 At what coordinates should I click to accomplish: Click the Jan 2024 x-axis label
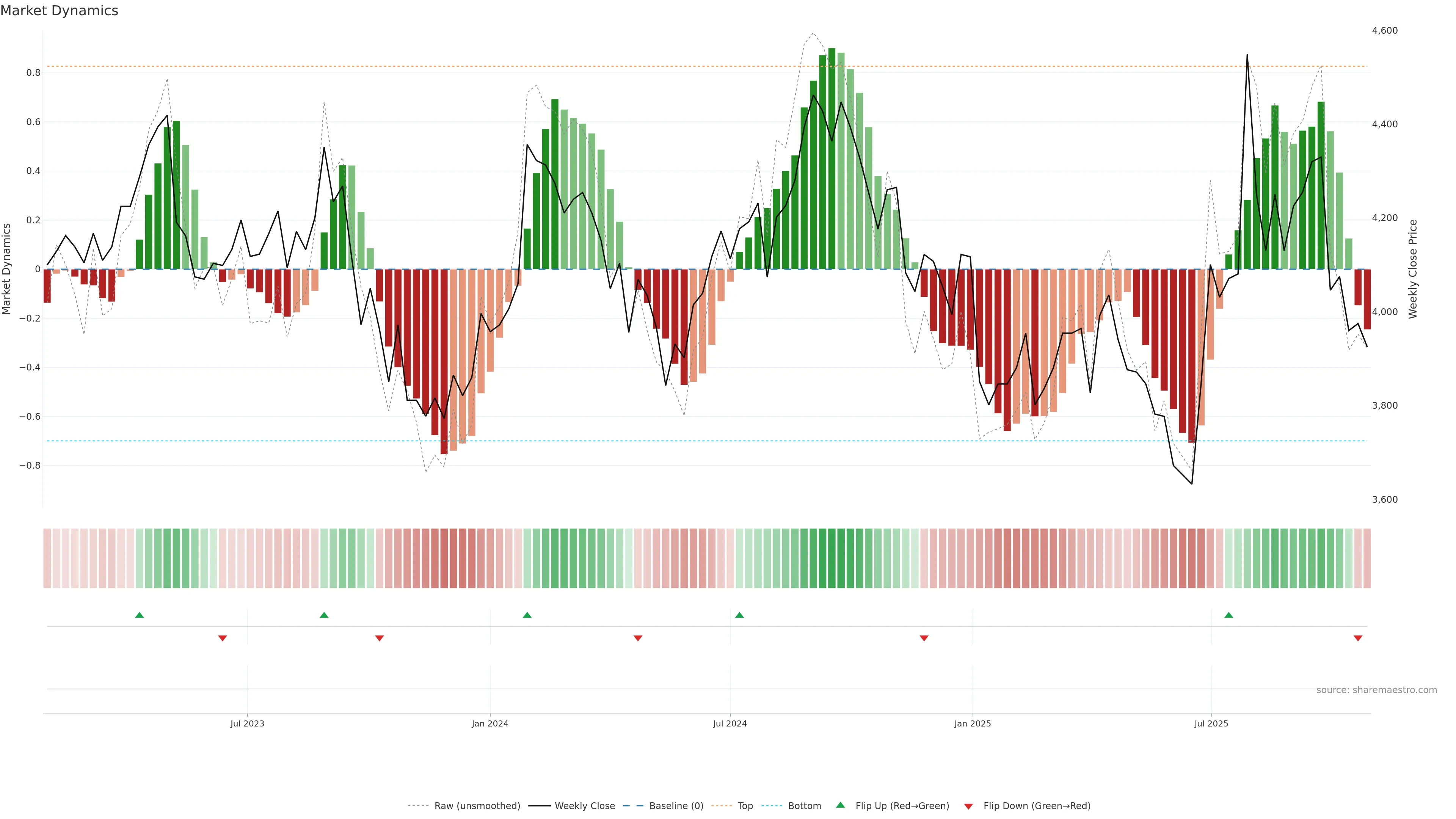(x=490, y=723)
